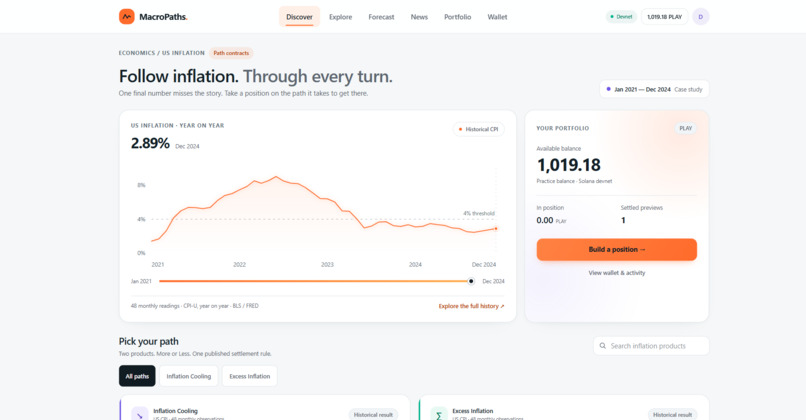Click the Inflation Cooling card title
Image resolution: width=806 pixels, height=420 pixels.
175,411
